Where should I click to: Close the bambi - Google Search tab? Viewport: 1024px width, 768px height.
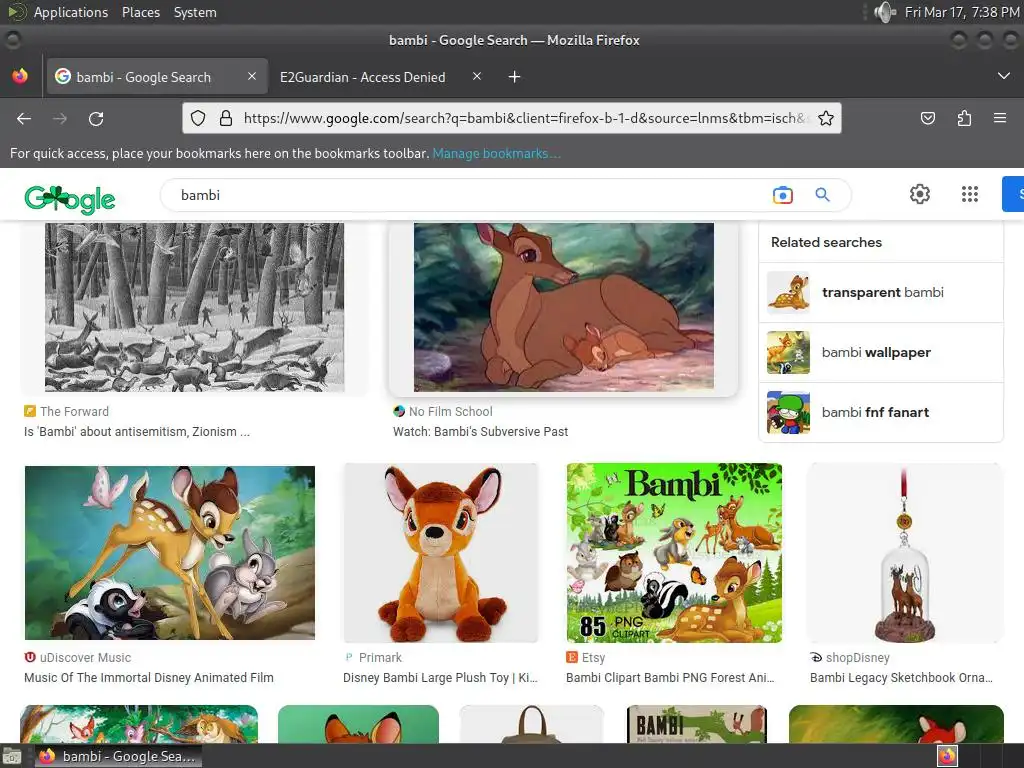coord(251,76)
